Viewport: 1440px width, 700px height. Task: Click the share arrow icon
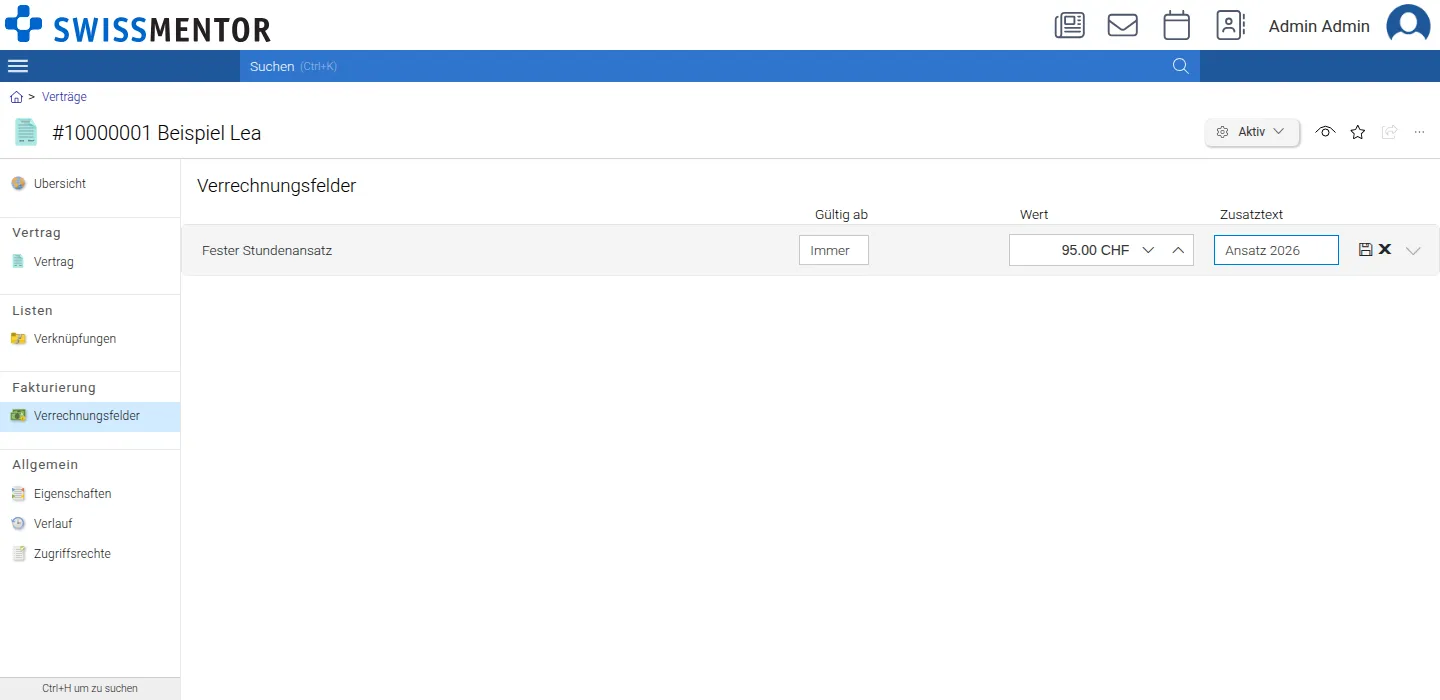[x=1389, y=132]
